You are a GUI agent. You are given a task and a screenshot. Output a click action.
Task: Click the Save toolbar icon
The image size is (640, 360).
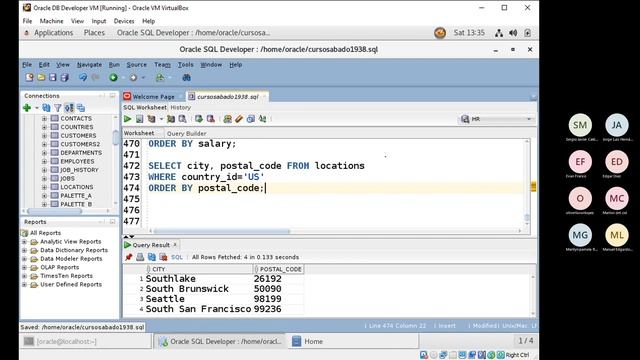pos(53,78)
